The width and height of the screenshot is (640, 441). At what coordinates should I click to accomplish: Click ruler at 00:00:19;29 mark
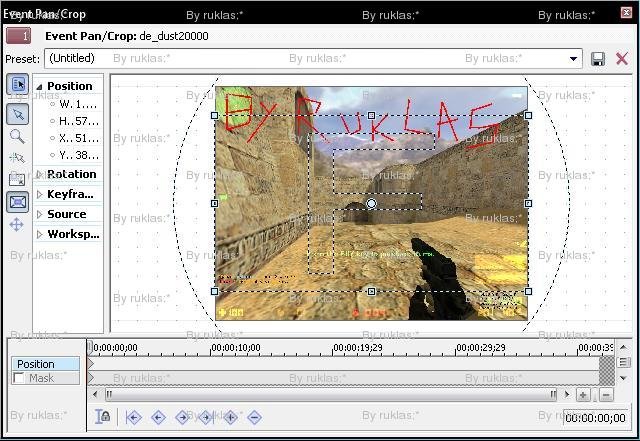point(358,348)
